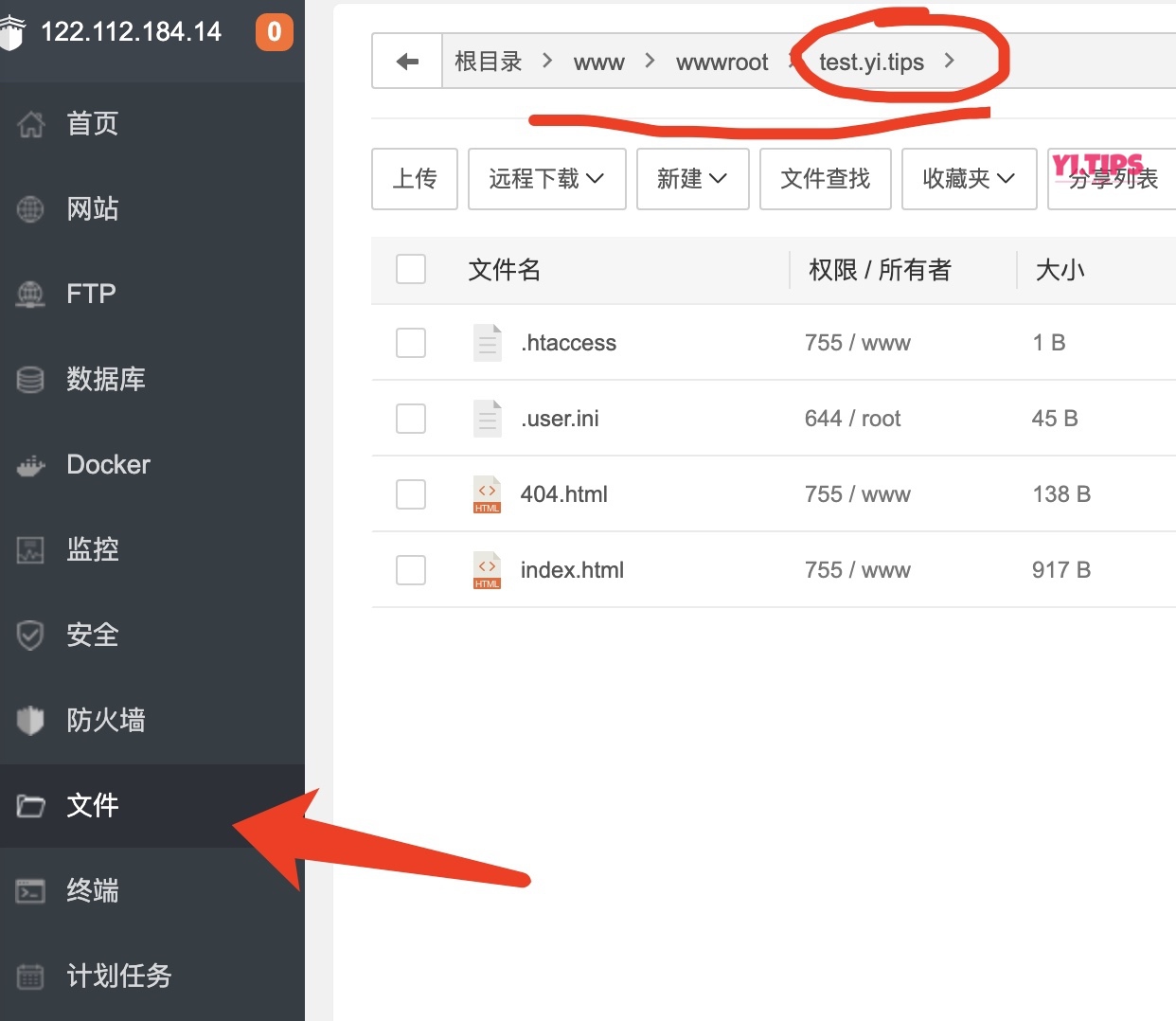The width and height of the screenshot is (1176, 1021).
Task: Click the terminal icon beside 终端
Action: pos(30,891)
